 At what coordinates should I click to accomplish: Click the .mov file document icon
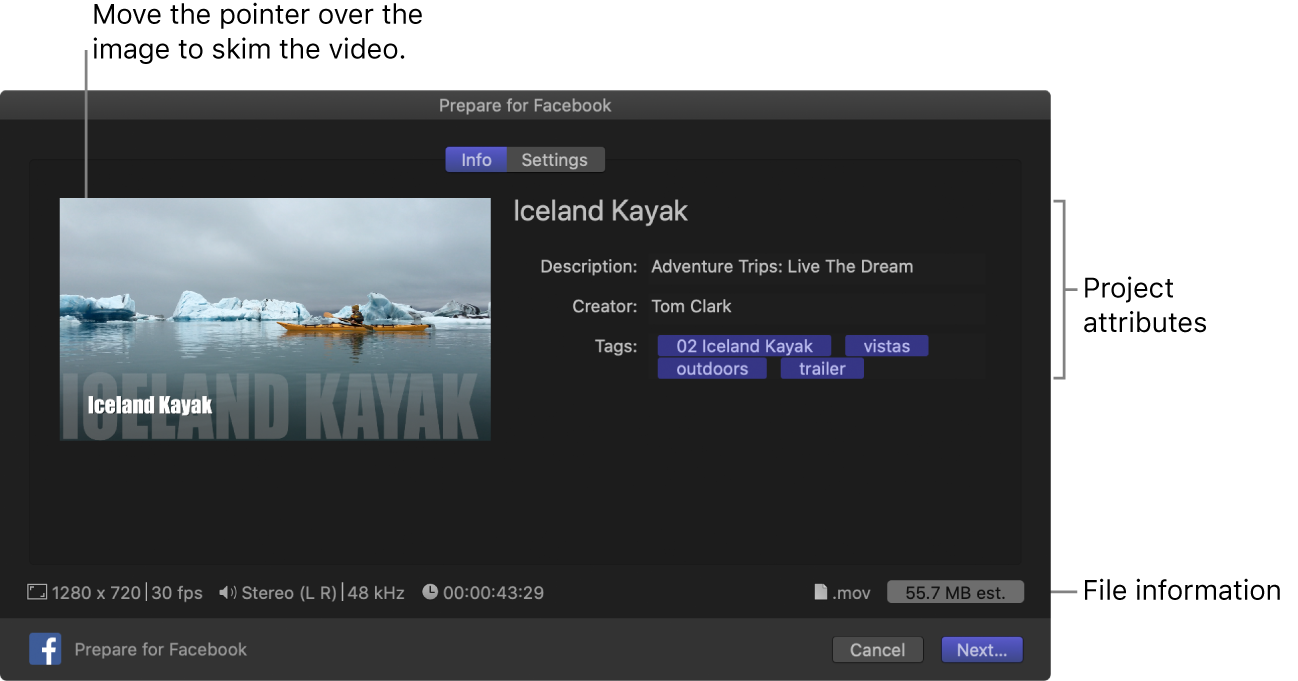[x=822, y=593]
